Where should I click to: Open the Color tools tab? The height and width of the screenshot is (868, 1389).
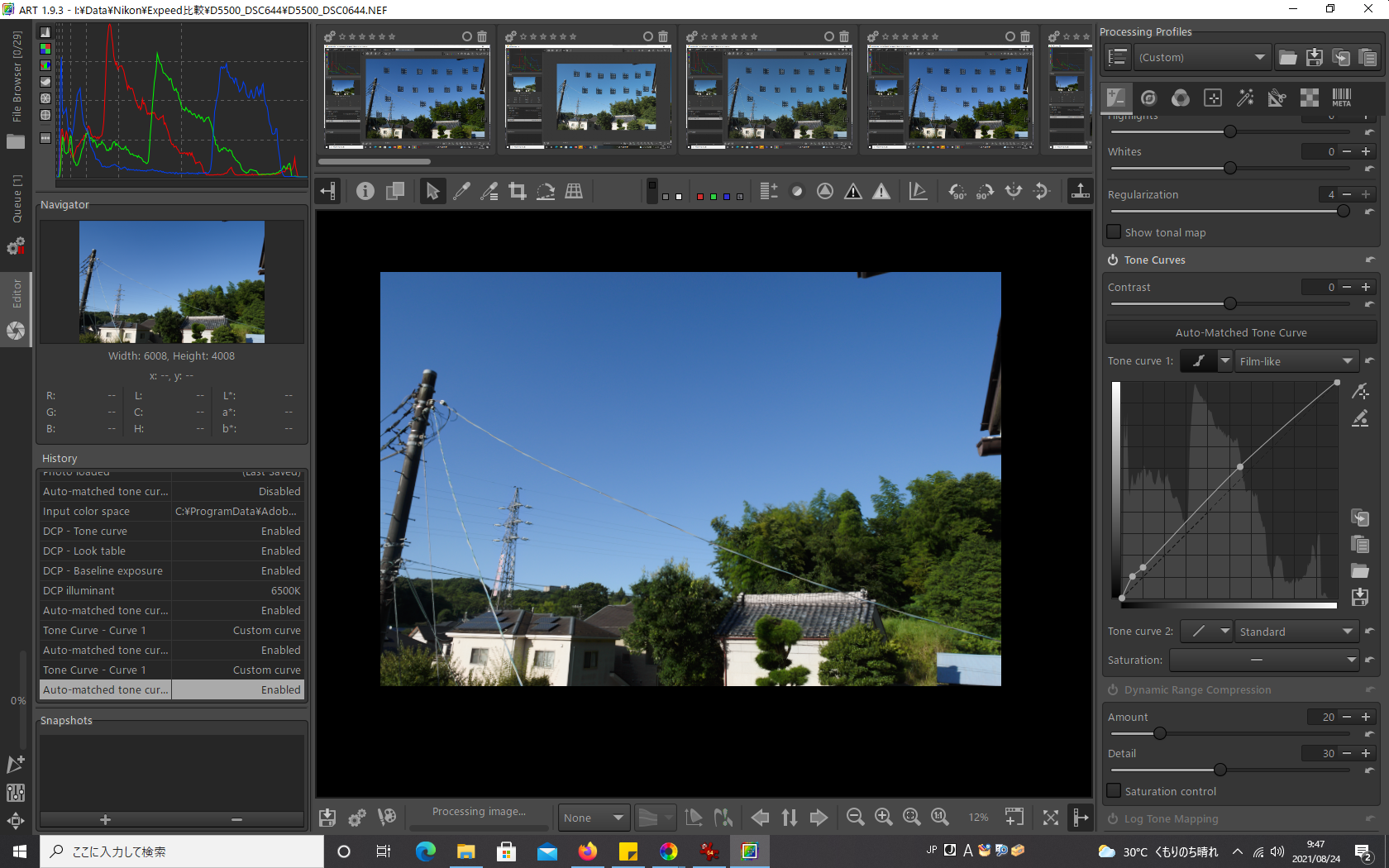[x=1181, y=98]
